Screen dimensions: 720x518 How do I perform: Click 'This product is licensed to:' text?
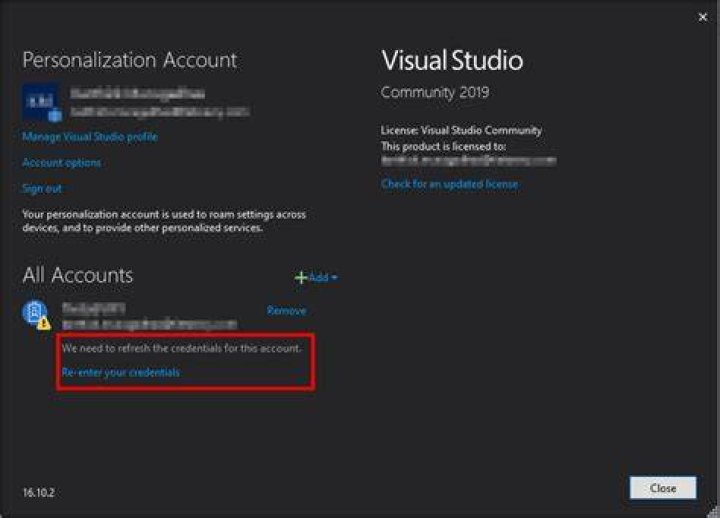(444, 146)
